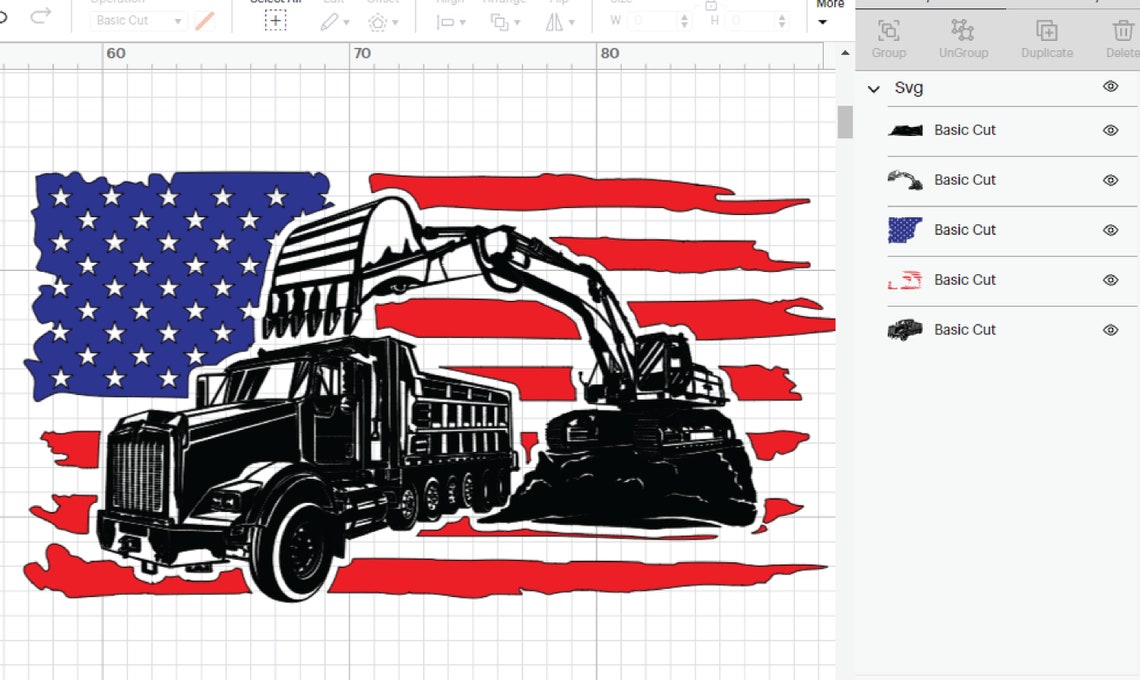Collapse the Svg layer group

pos(873,88)
